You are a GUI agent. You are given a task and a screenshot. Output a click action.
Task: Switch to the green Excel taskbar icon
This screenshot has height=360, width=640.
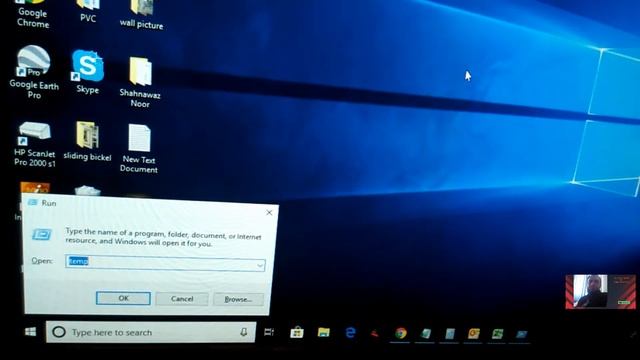(497, 334)
